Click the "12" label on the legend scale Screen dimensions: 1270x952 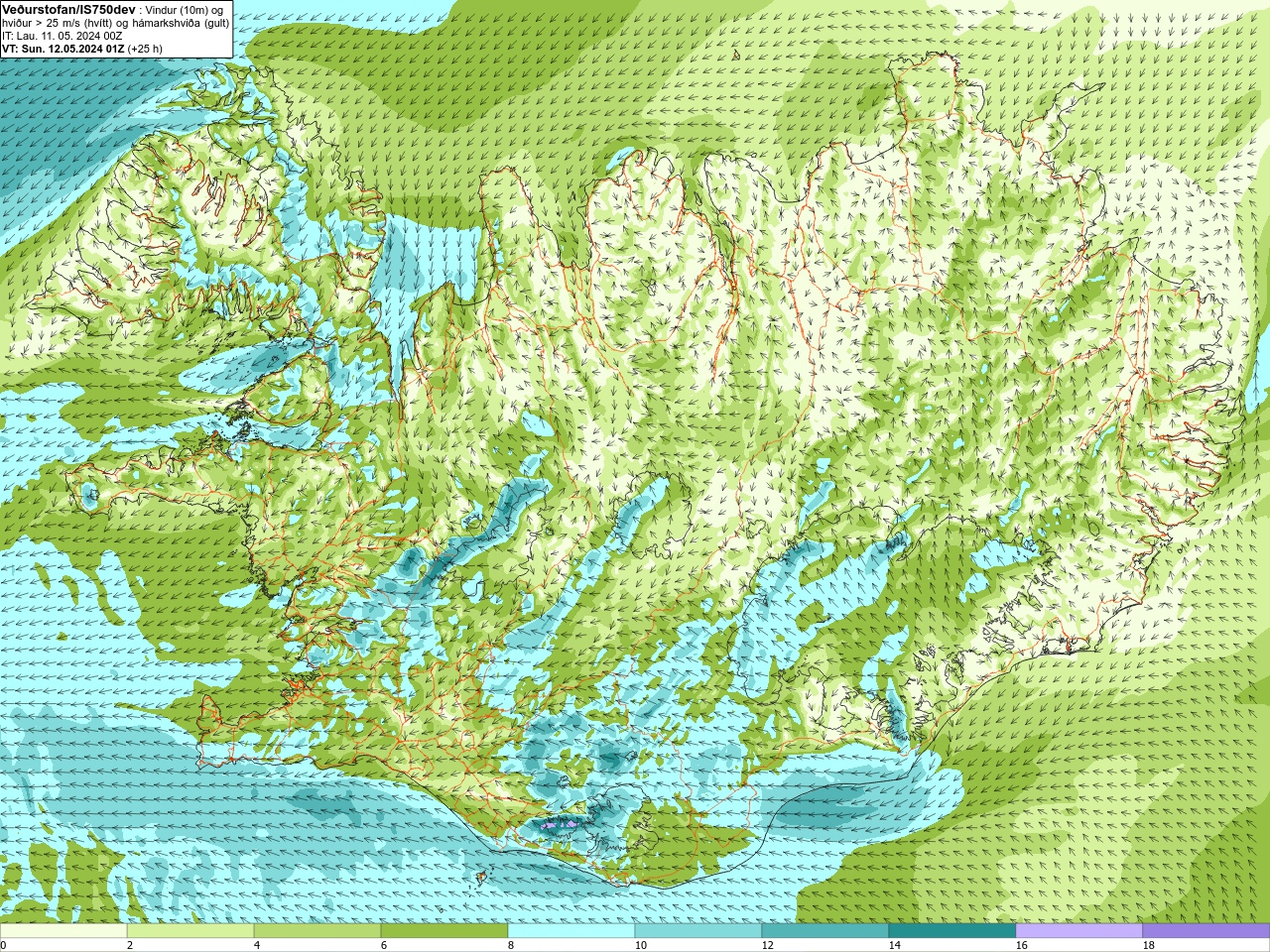coord(768,945)
